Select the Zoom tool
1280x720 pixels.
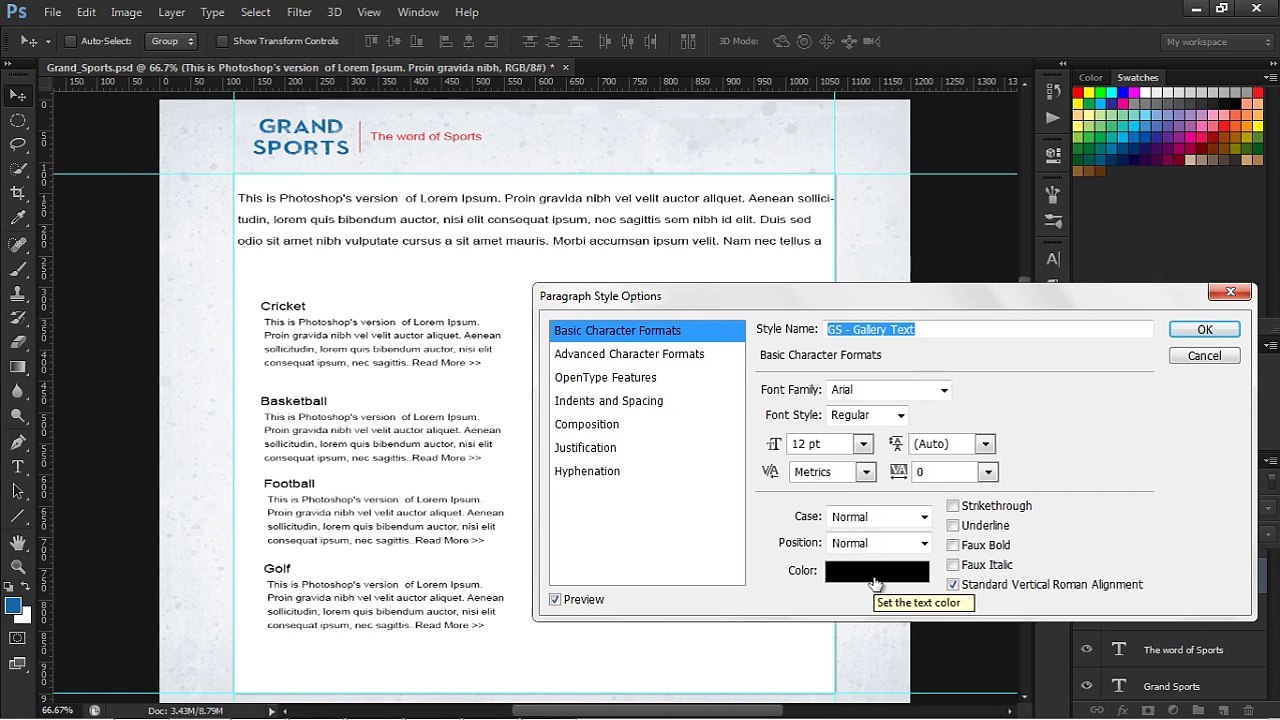pos(18,567)
